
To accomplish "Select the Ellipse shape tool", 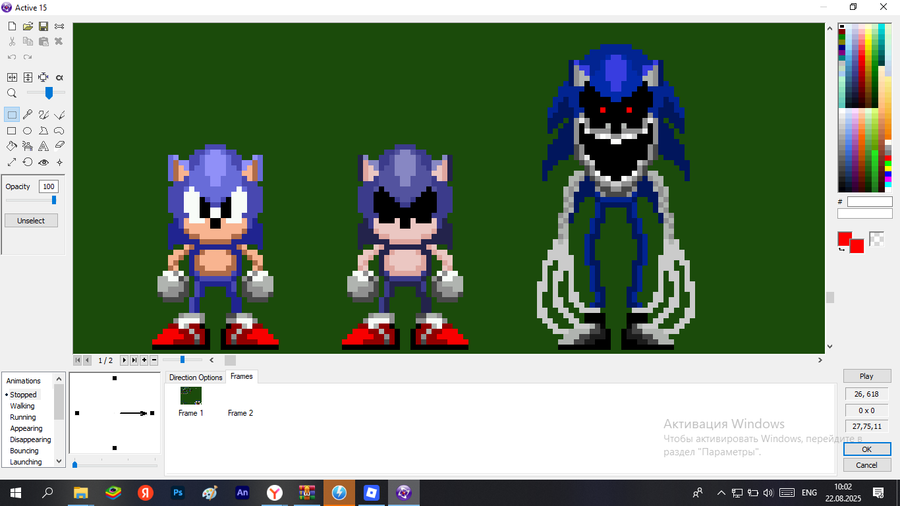I will pyautogui.click(x=28, y=131).
